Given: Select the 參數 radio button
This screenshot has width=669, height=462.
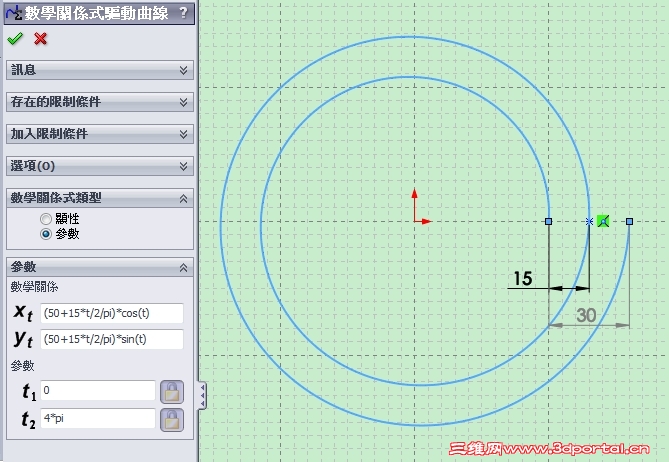Looking at the screenshot, I should [46, 234].
